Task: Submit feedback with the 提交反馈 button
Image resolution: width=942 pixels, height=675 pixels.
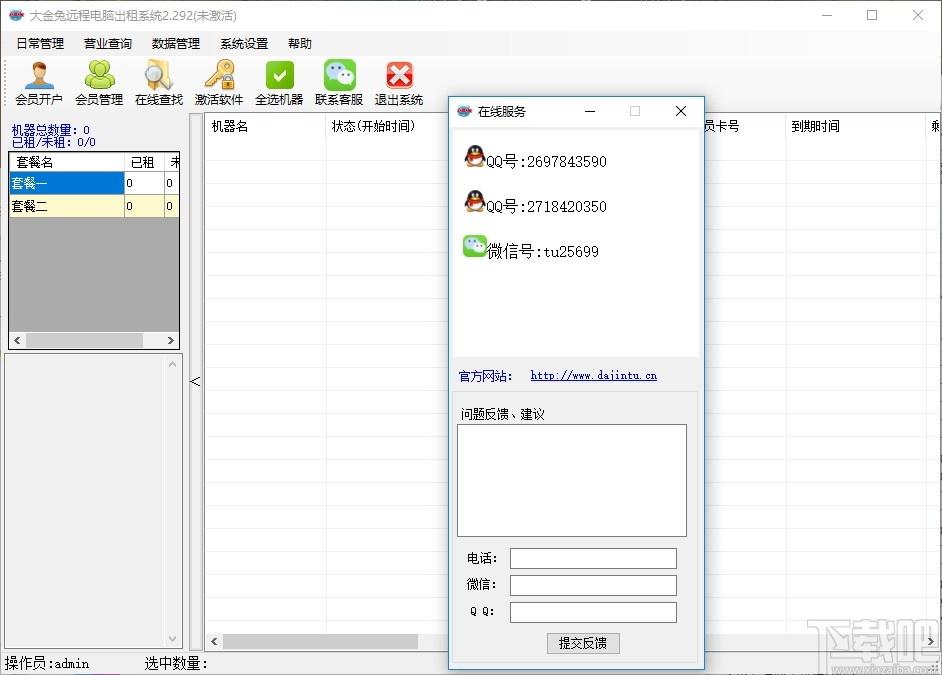Action: pyautogui.click(x=583, y=643)
